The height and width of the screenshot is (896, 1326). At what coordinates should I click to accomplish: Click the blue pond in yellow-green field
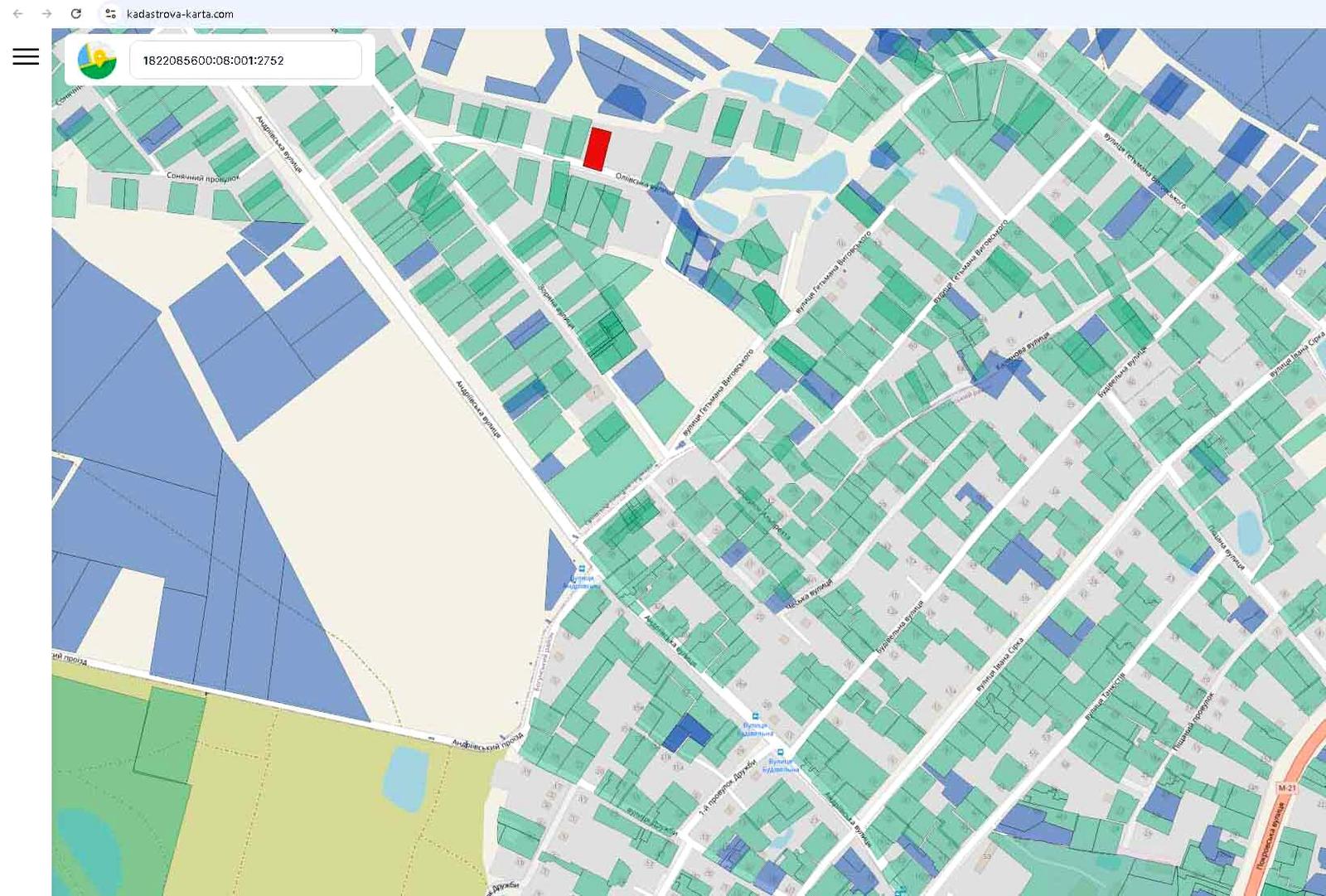404,777
